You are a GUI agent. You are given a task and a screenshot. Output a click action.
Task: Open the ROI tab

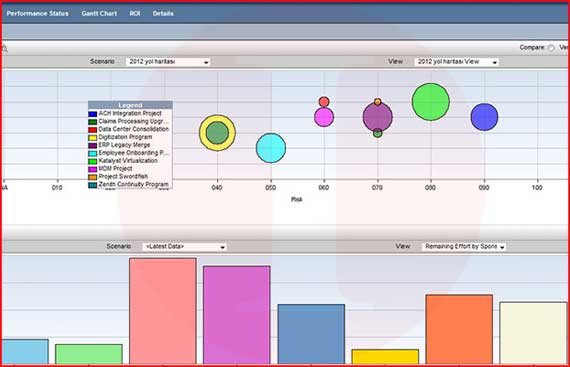[135, 13]
